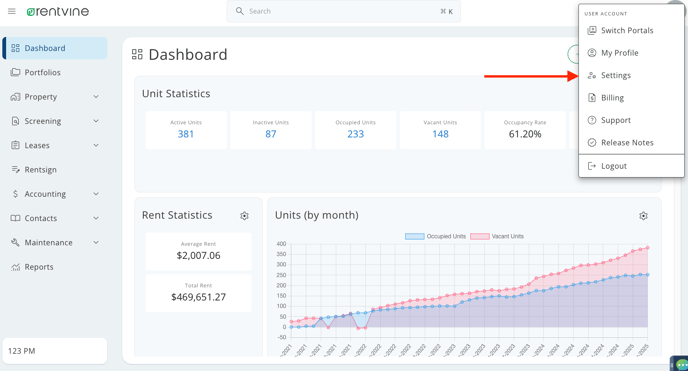Open the chat widget icon
The image size is (688, 371).
[681, 364]
